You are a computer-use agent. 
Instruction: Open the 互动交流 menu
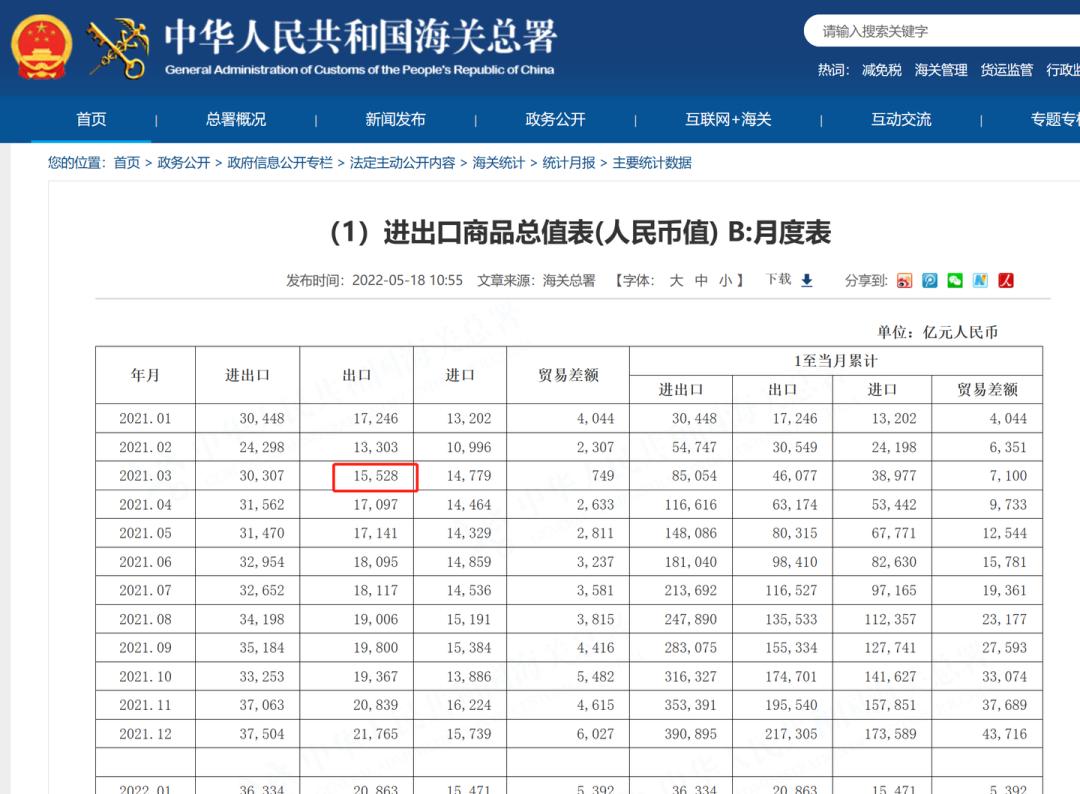tap(899, 118)
